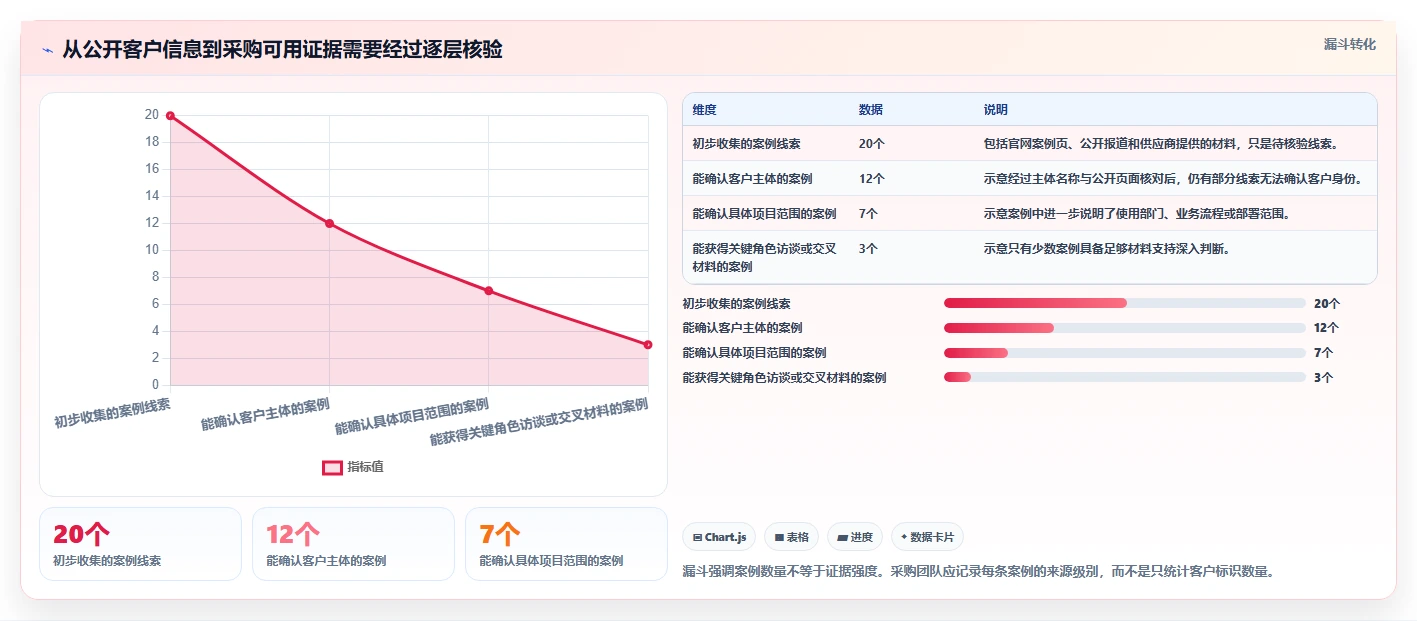Click the description starting 示意只有少数案例
Screen dimensions: 1417x621
click(1107, 249)
